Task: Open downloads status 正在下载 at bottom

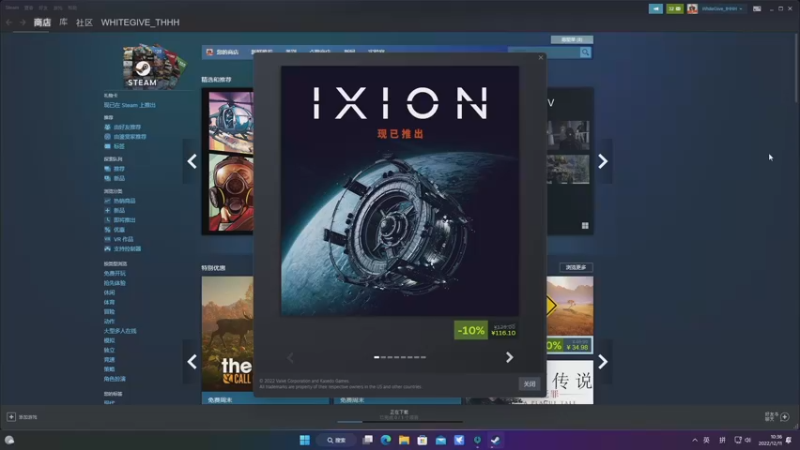Action: (399, 412)
